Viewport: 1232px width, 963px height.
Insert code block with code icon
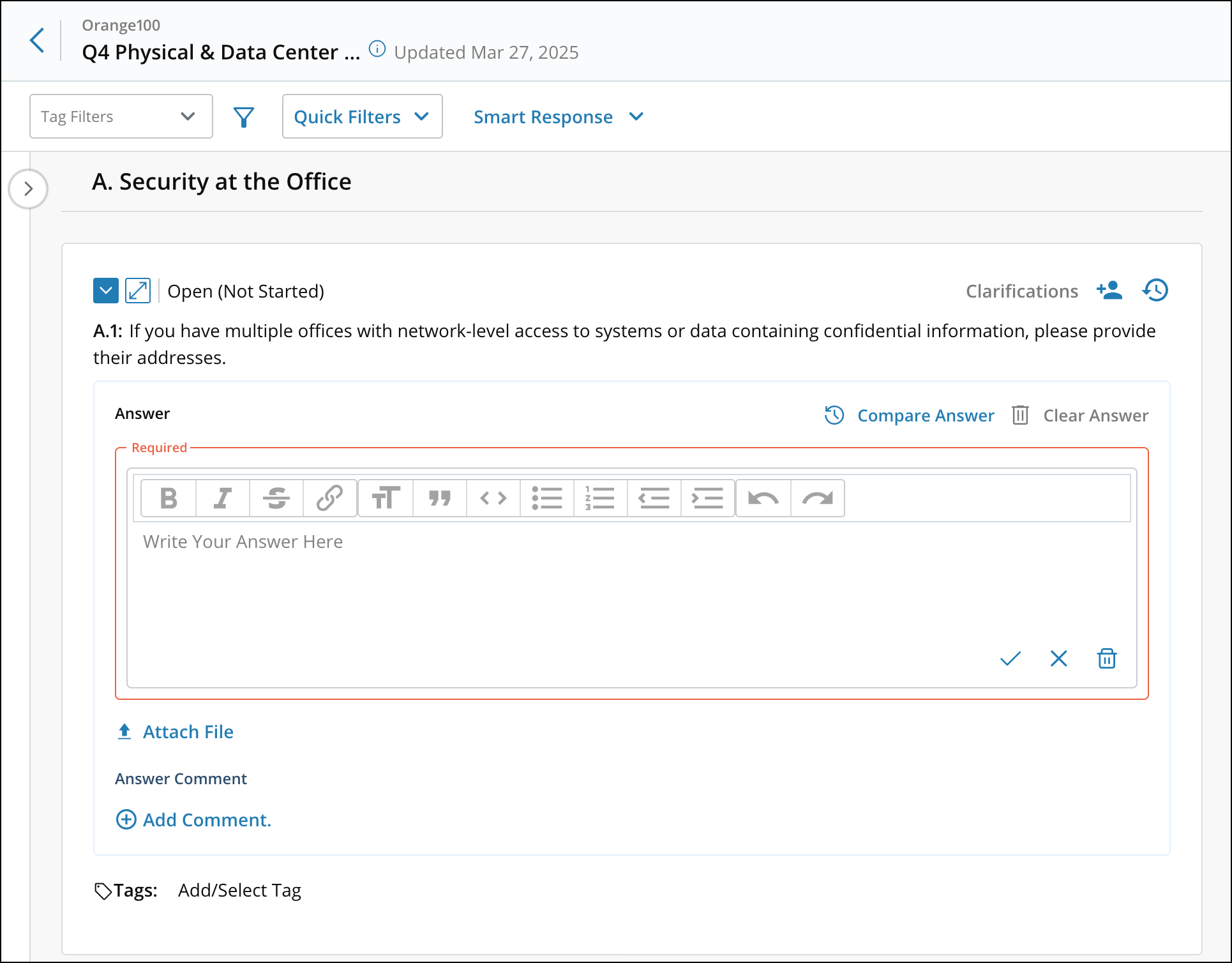pos(493,498)
